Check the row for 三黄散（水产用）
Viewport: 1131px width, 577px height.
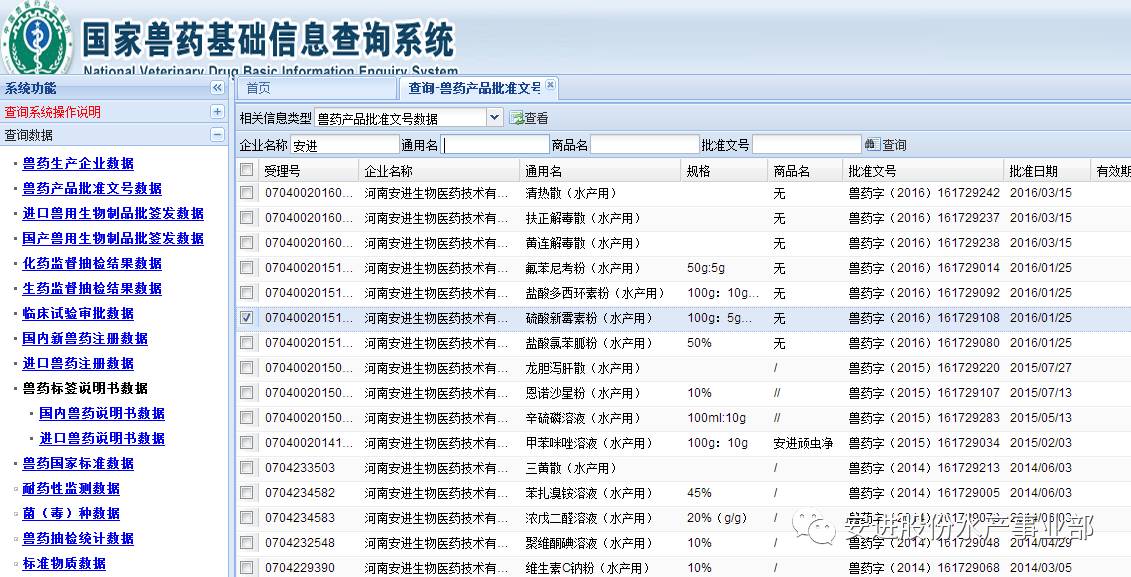coord(247,467)
